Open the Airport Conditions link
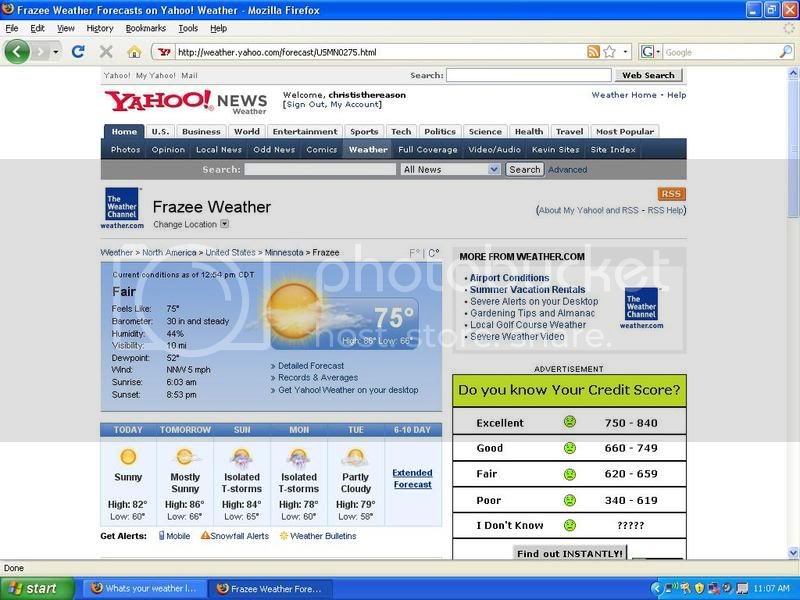This screenshot has height=600, width=800. pos(509,278)
